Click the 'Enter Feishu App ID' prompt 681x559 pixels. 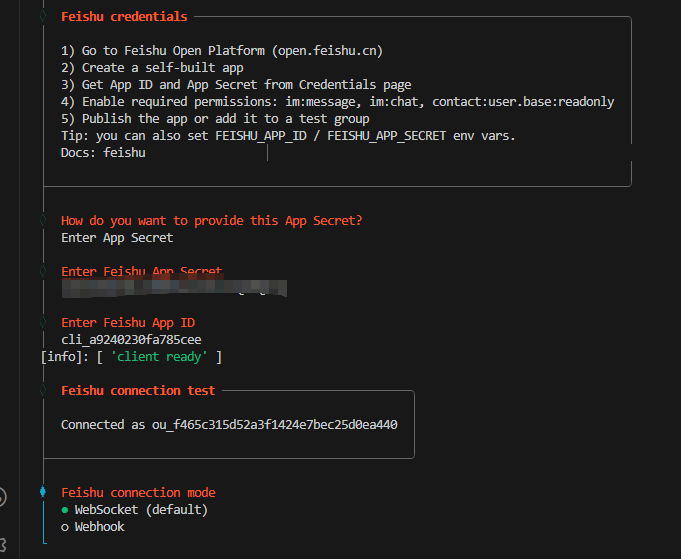[128, 323]
